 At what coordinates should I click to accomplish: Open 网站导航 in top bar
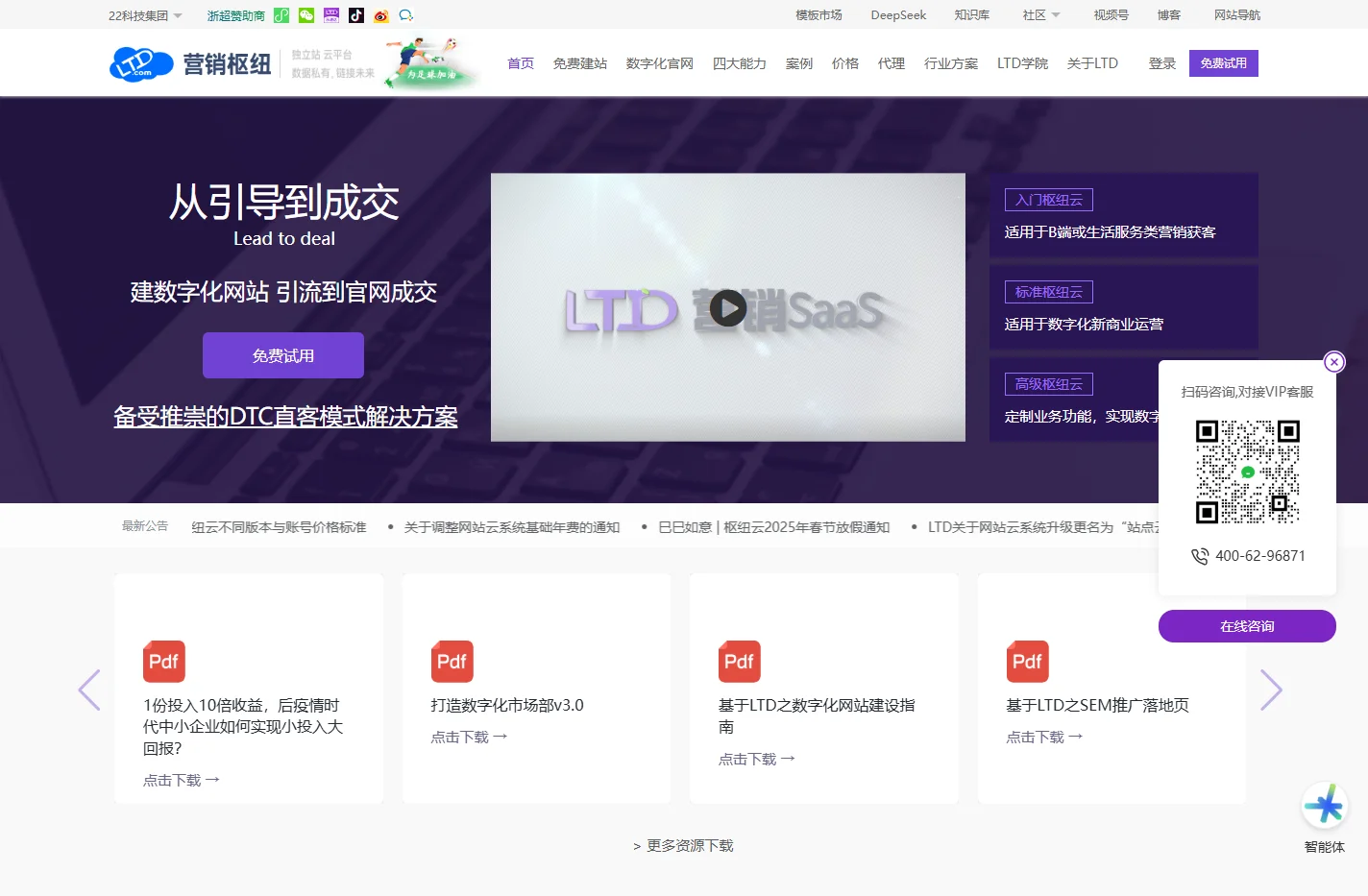point(1237,15)
